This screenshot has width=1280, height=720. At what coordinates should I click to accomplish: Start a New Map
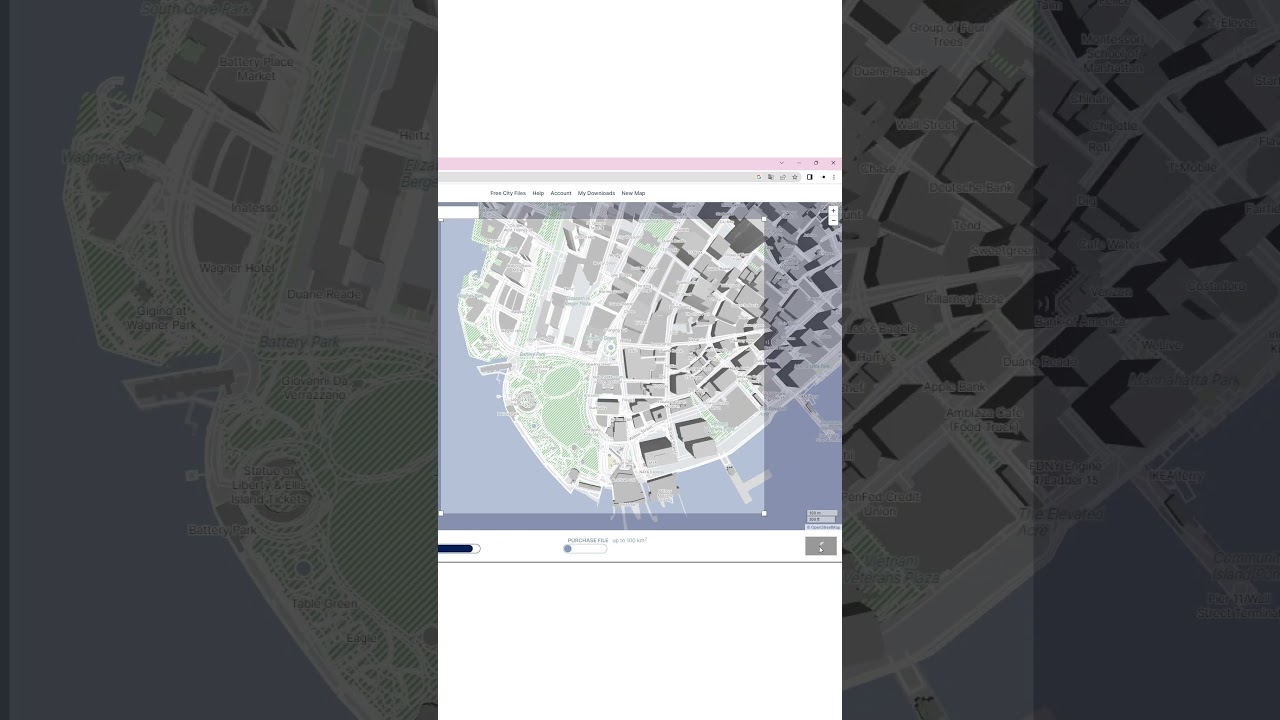[x=633, y=193]
